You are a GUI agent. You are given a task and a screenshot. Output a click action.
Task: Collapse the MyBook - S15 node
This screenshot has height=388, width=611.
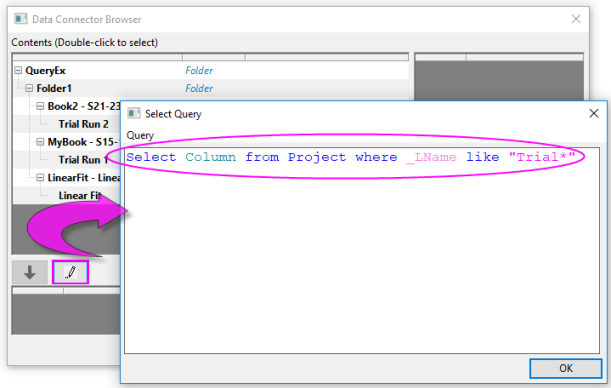(x=40, y=142)
